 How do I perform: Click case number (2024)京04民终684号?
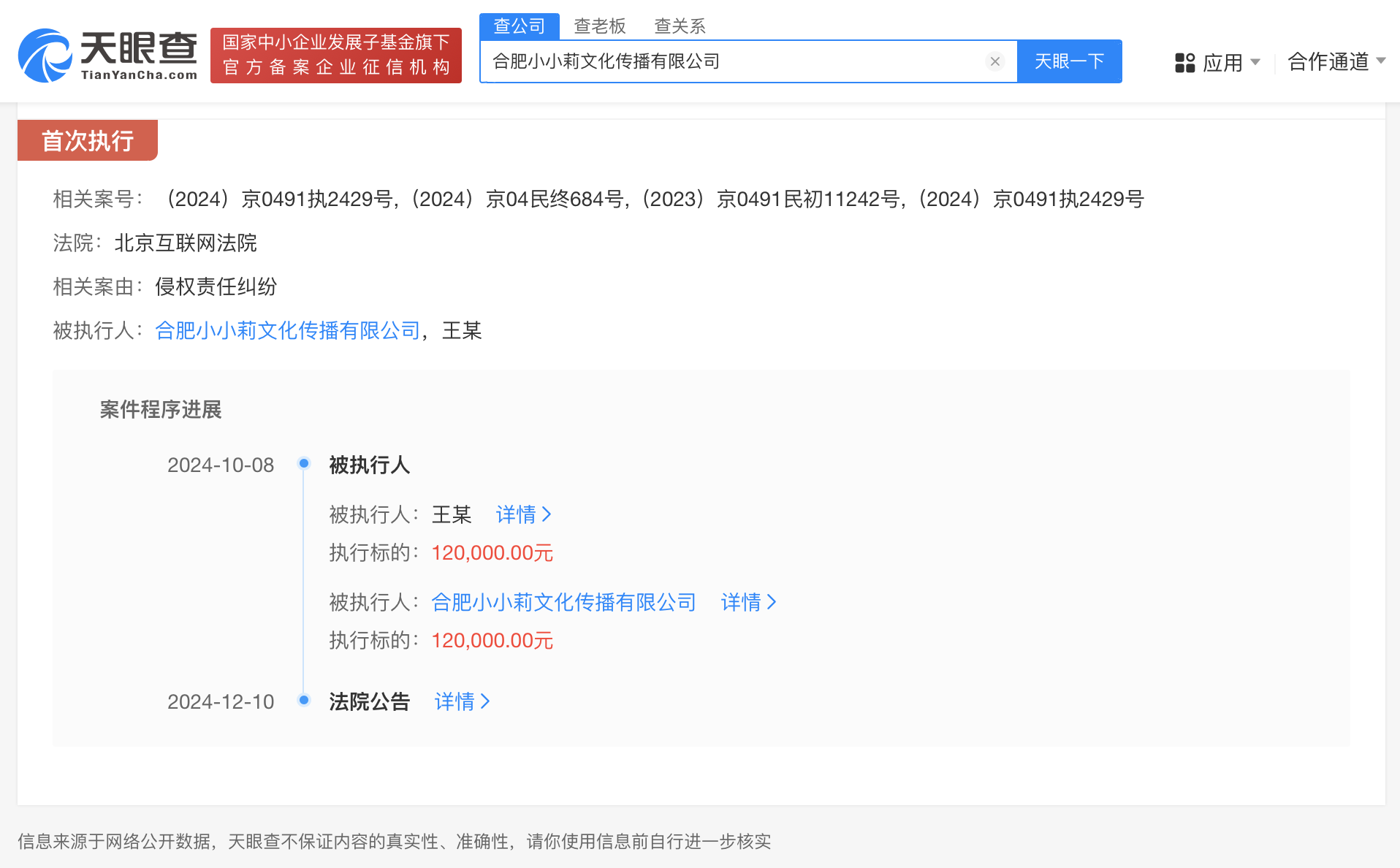(x=517, y=199)
